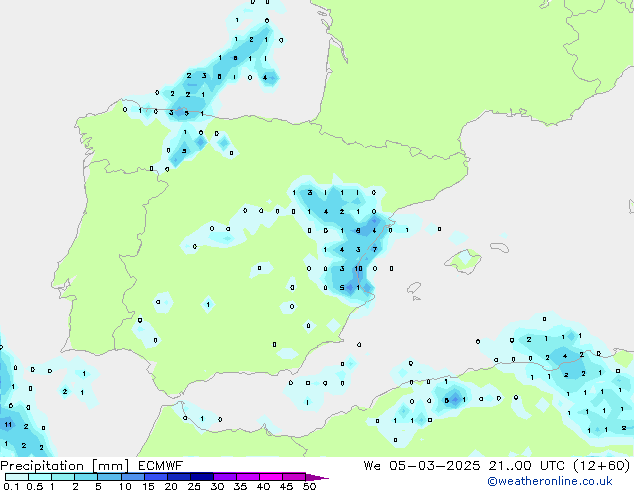The height and width of the screenshot is (490, 634).
Task: Click the legend label "25"
Action: point(194,486)
